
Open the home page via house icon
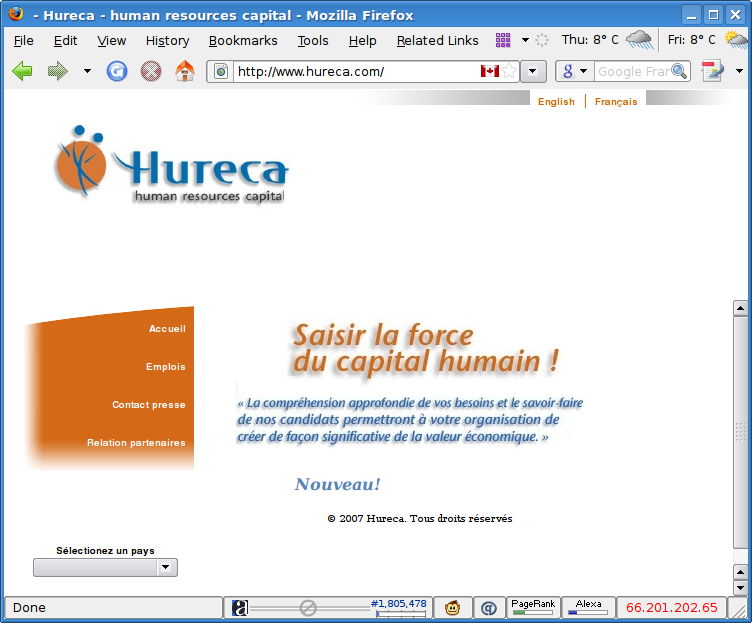(x=185, y=71)
